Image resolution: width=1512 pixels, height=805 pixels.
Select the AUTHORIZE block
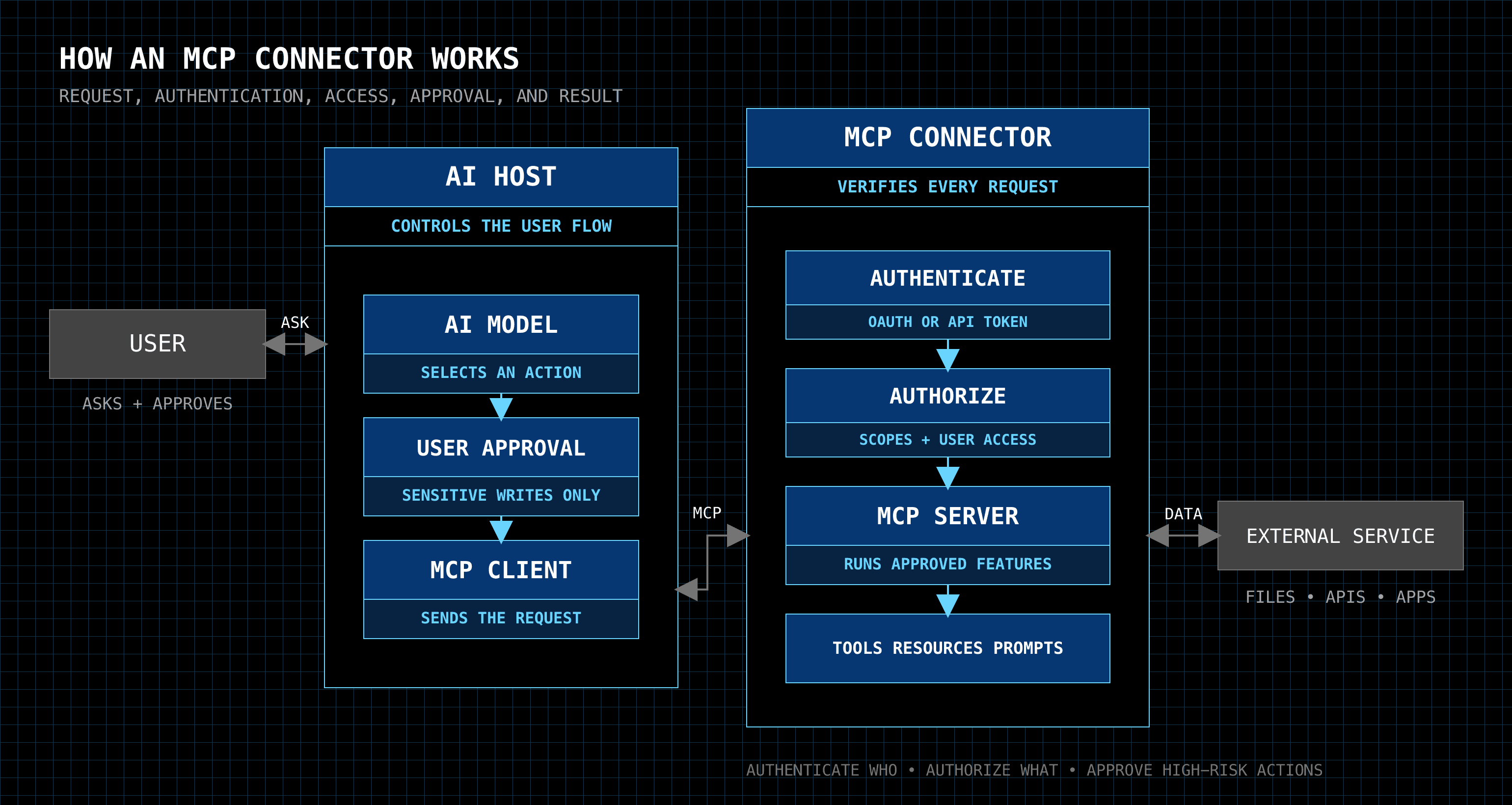[x=948, y=413]
